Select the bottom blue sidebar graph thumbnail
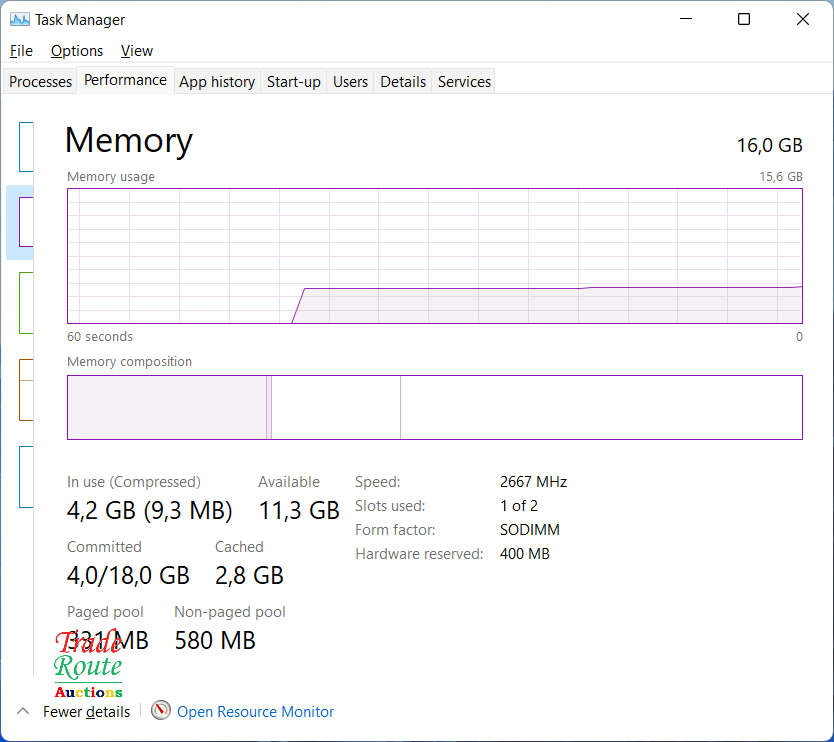This screenshot has height=742, width=834. coord(26,476)
